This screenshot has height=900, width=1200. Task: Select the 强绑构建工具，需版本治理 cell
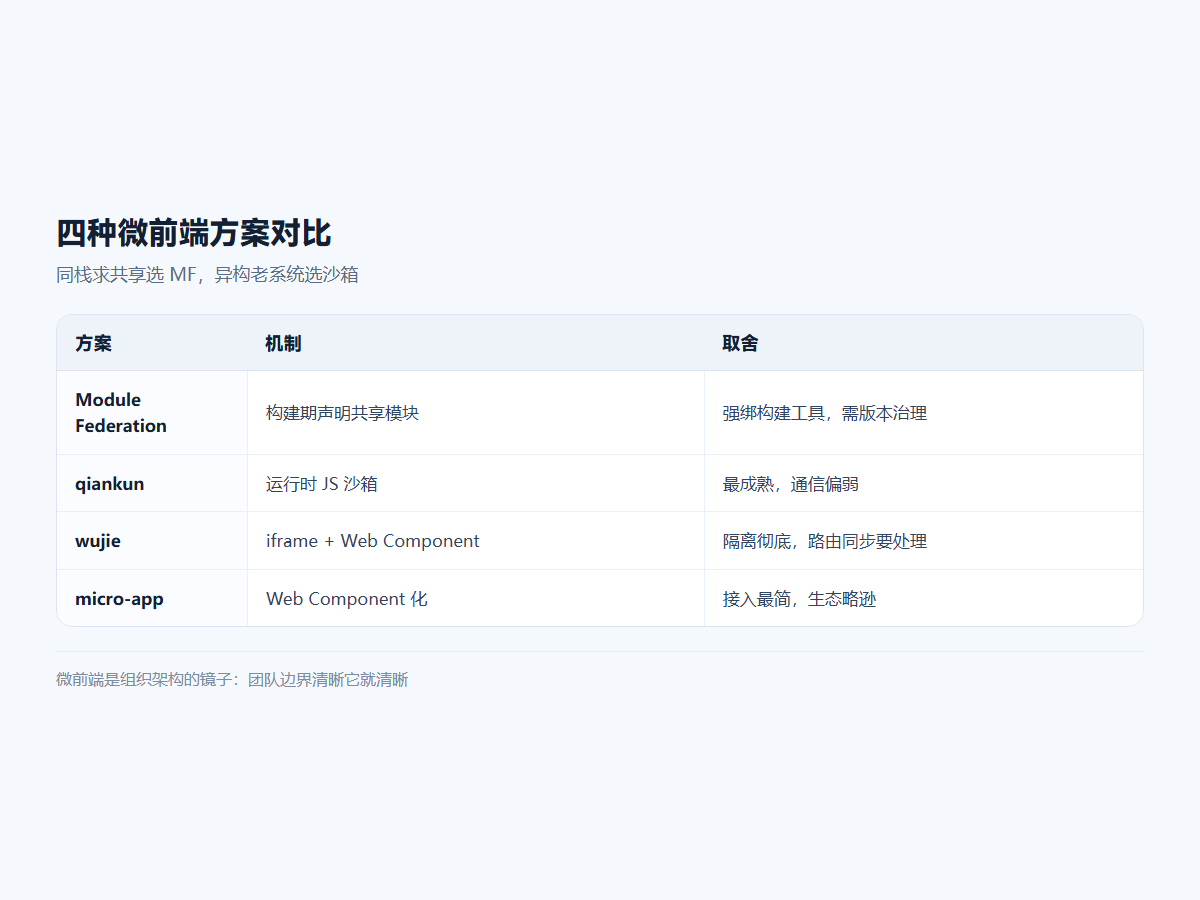(924, 413)
